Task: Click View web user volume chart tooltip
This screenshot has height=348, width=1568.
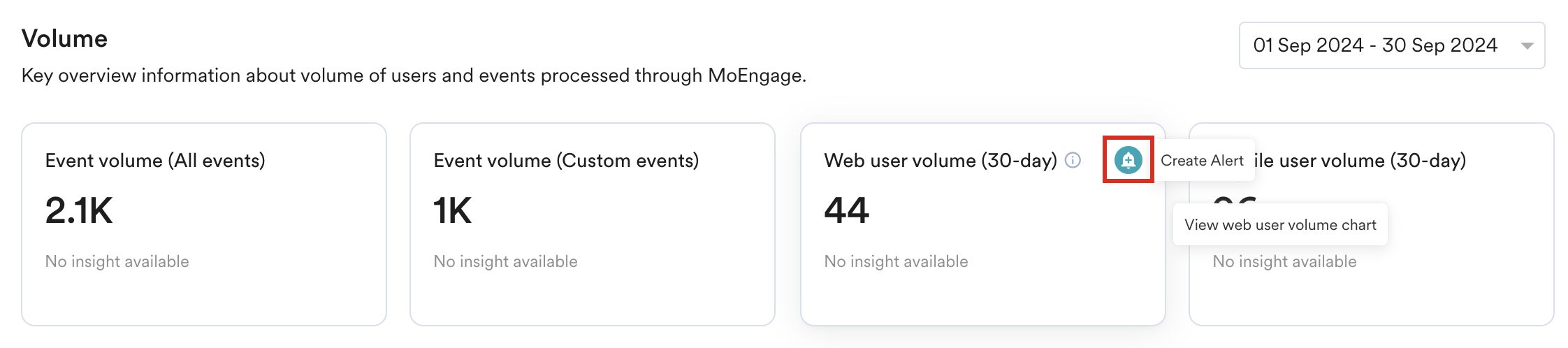Action: [1280, 225]
